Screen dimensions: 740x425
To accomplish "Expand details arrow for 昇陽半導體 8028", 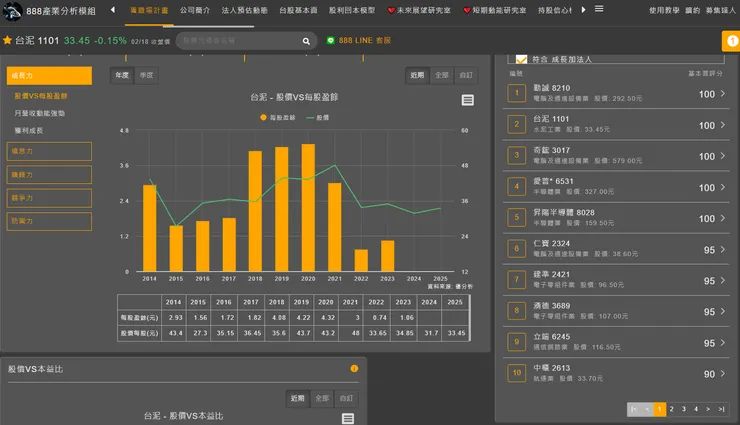I will [x=723, y=218].
